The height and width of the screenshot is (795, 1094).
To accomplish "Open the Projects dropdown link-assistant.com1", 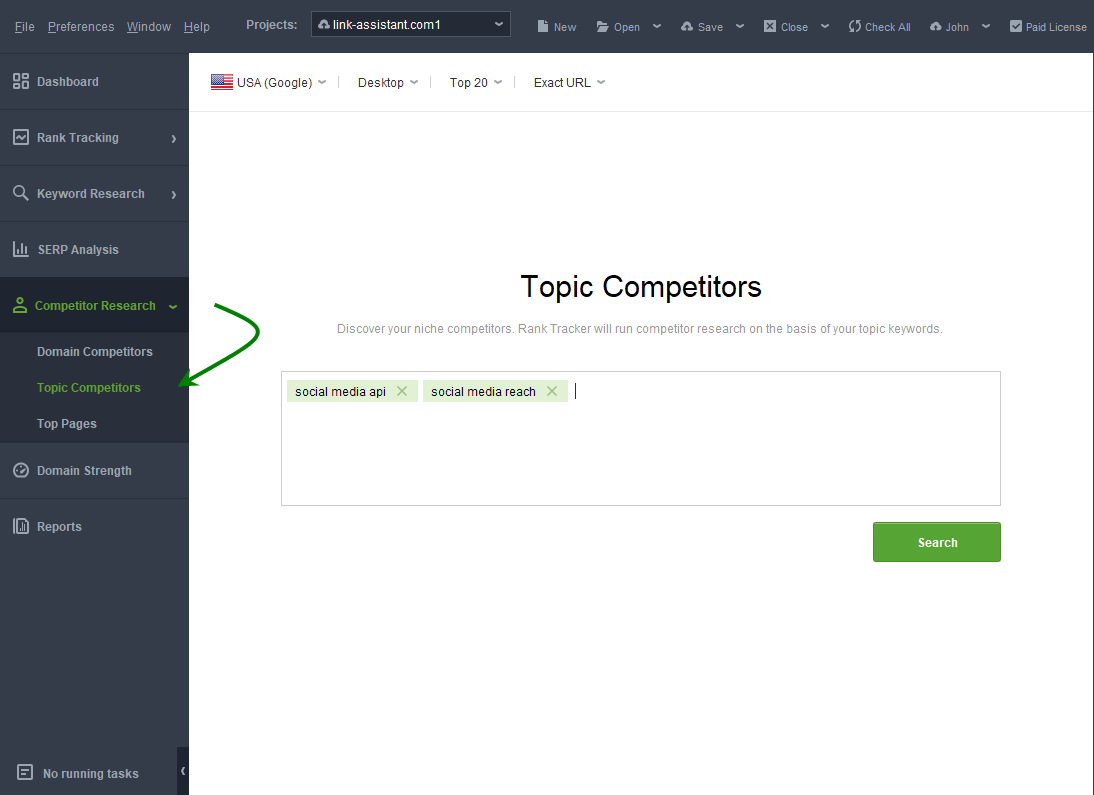I will (411, 25).
